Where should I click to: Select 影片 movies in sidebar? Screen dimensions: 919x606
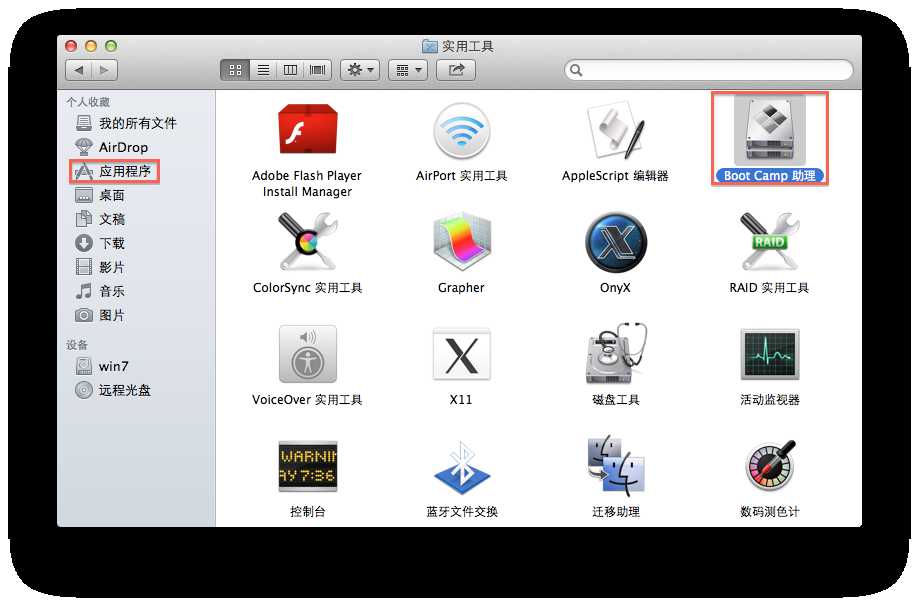(x=100, y=267)
